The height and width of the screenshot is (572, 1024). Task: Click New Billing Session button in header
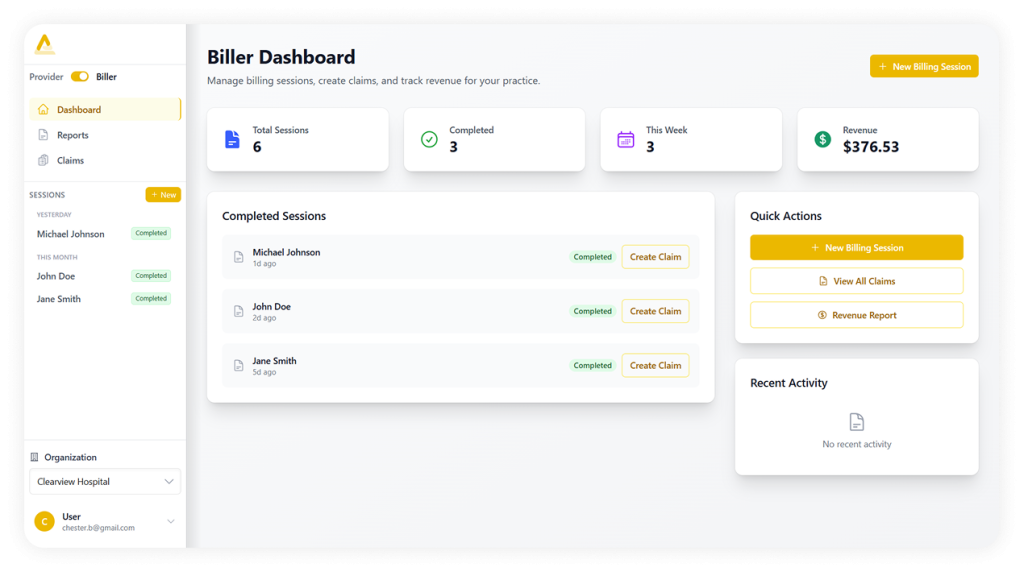tap(924, 66)
